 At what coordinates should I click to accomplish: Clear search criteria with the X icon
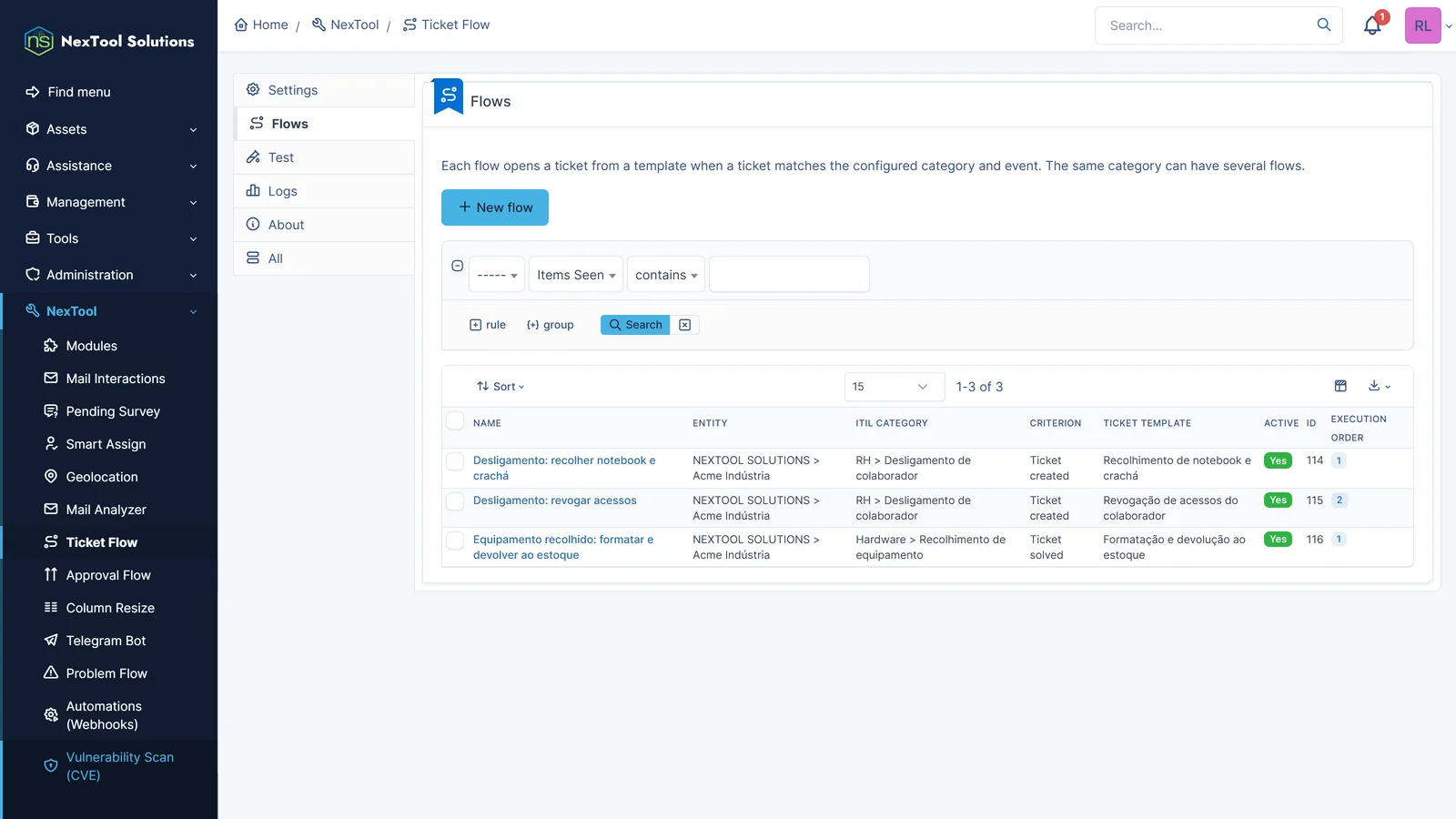point(685,325)
